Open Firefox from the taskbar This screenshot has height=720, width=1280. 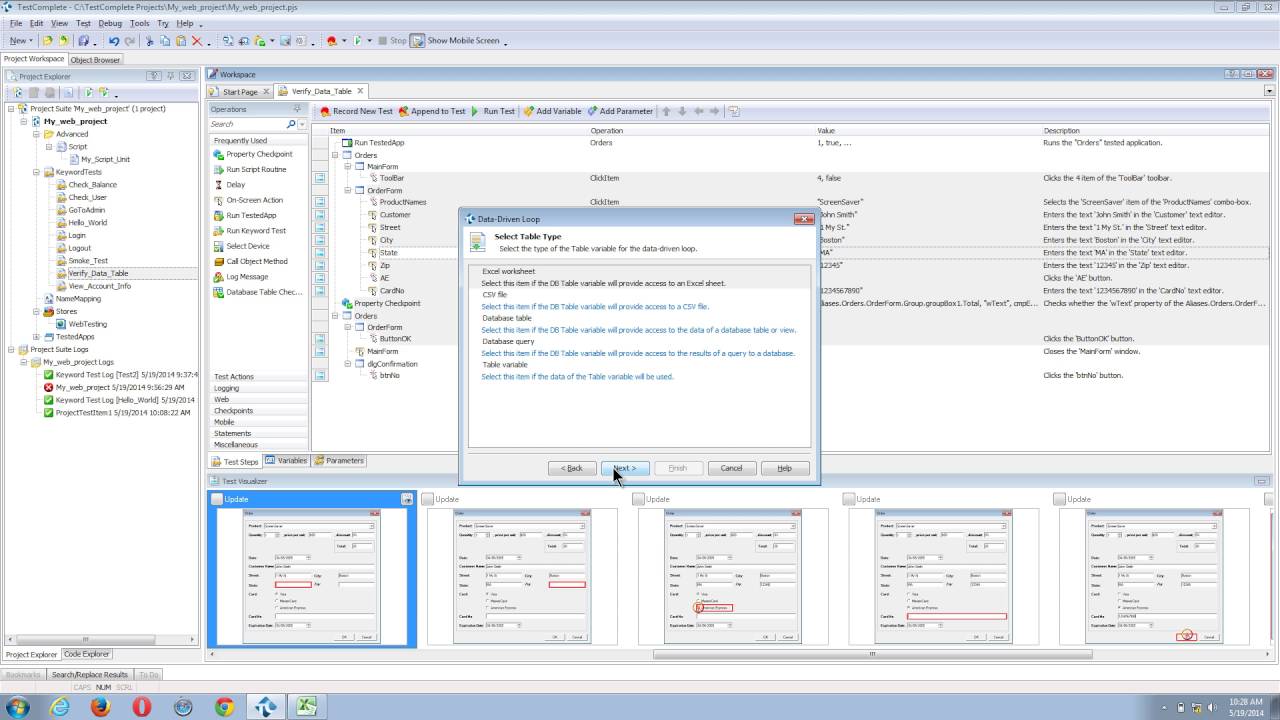pos(101,707)
